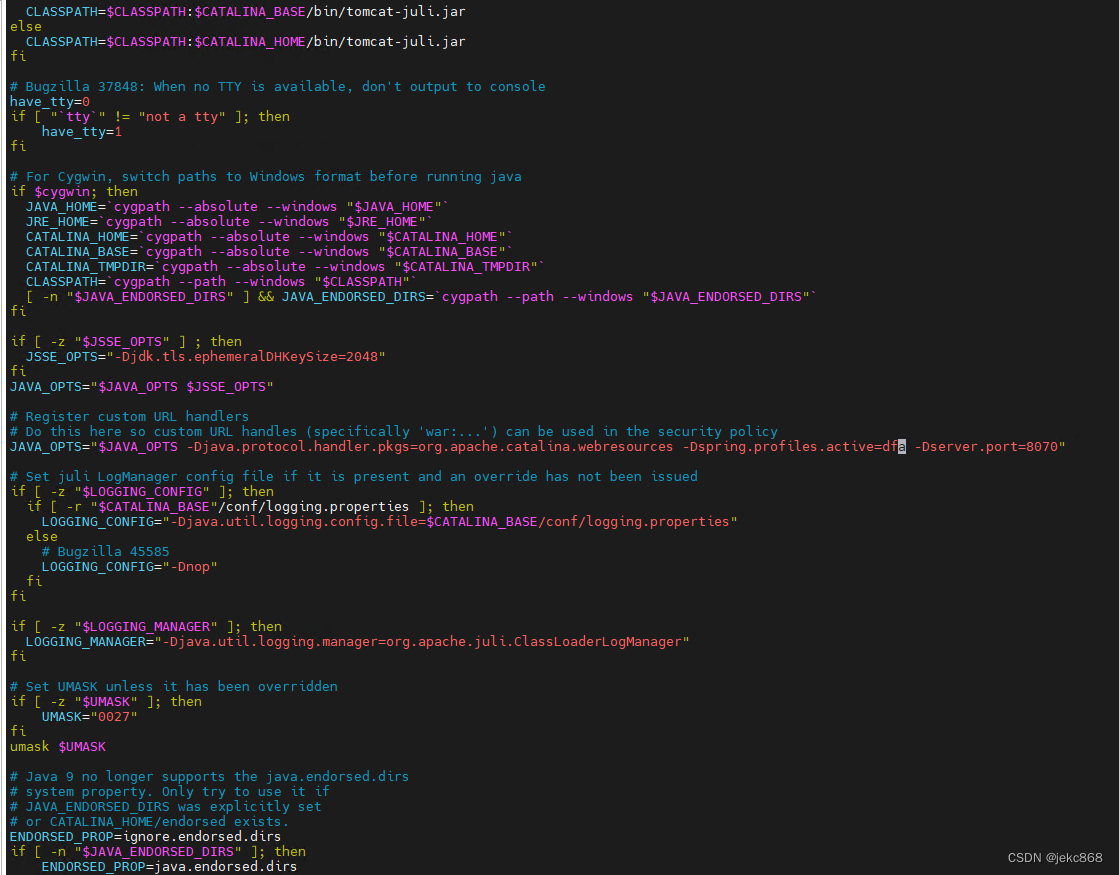Click the comment '# Bugzilla 45585'
Image resolution: width=1119 pixels, height=875 pixels.
click(x=106, y=552)
